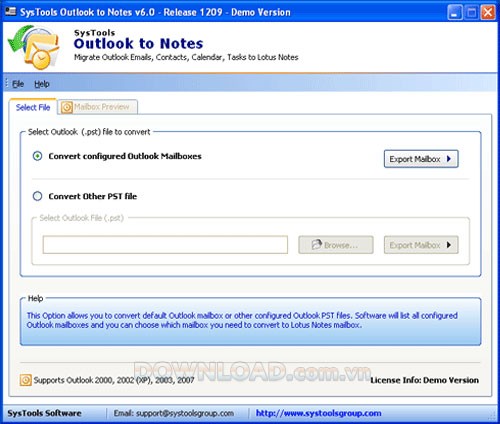This screenshot has width=500, height=424.
Task: Close the SysTools Outlook to Notes window
Action: pos(488,13)
